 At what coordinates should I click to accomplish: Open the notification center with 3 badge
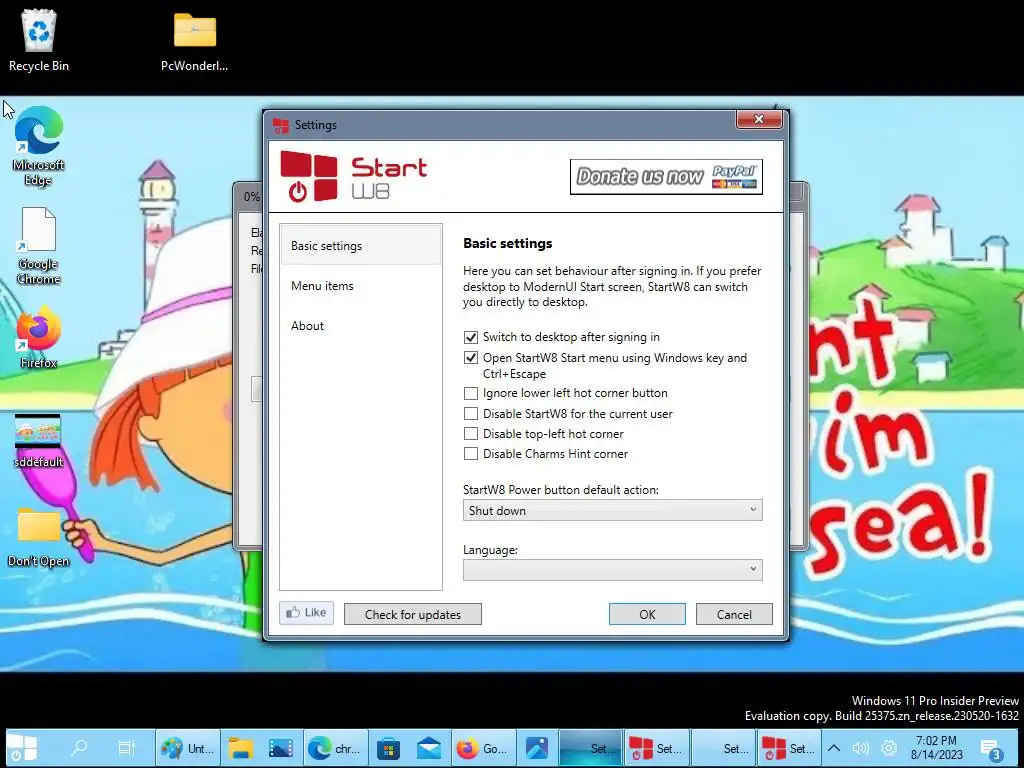point(991,748)
